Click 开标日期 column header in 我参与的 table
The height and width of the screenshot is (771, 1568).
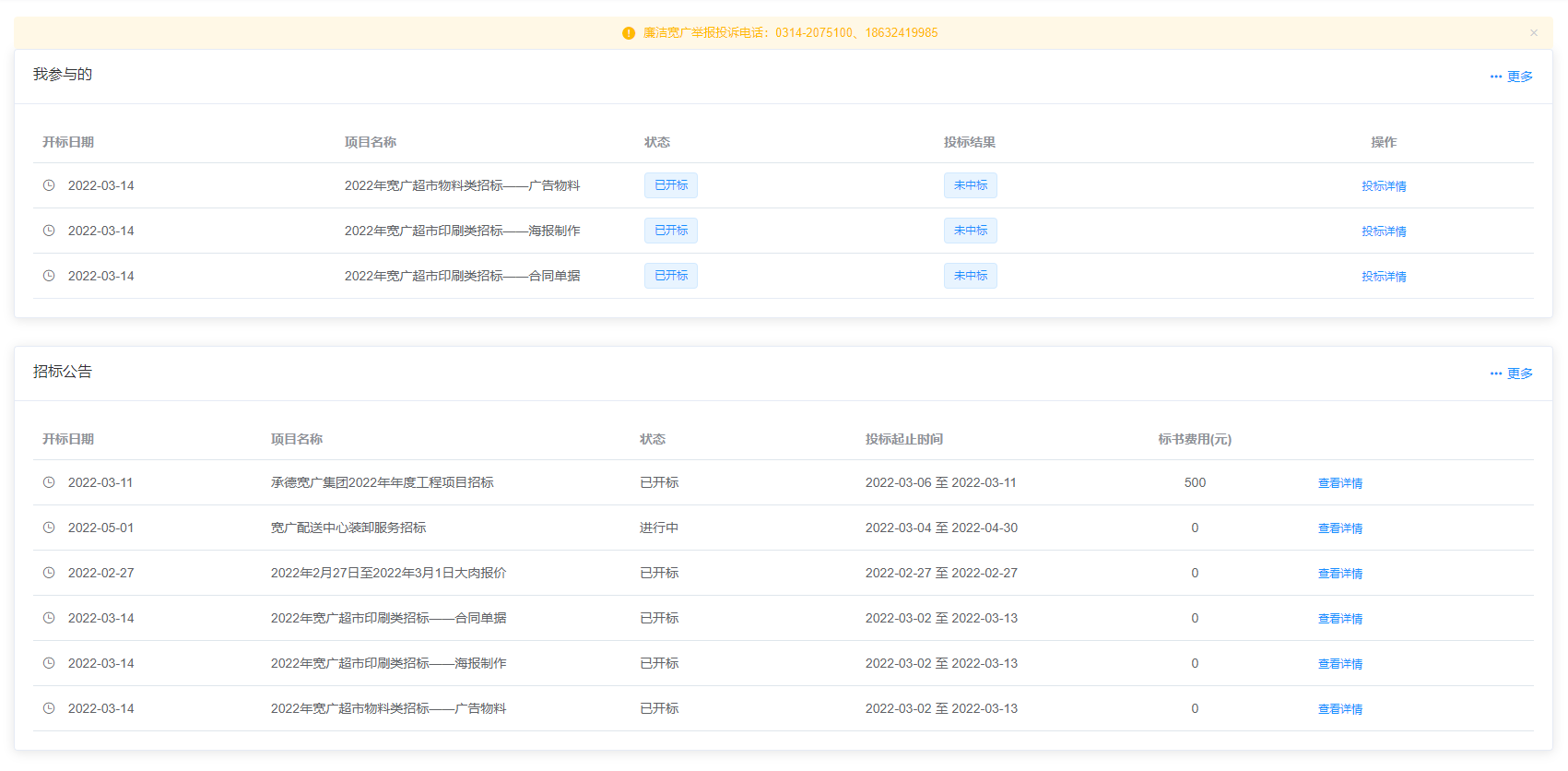[68, 142]
